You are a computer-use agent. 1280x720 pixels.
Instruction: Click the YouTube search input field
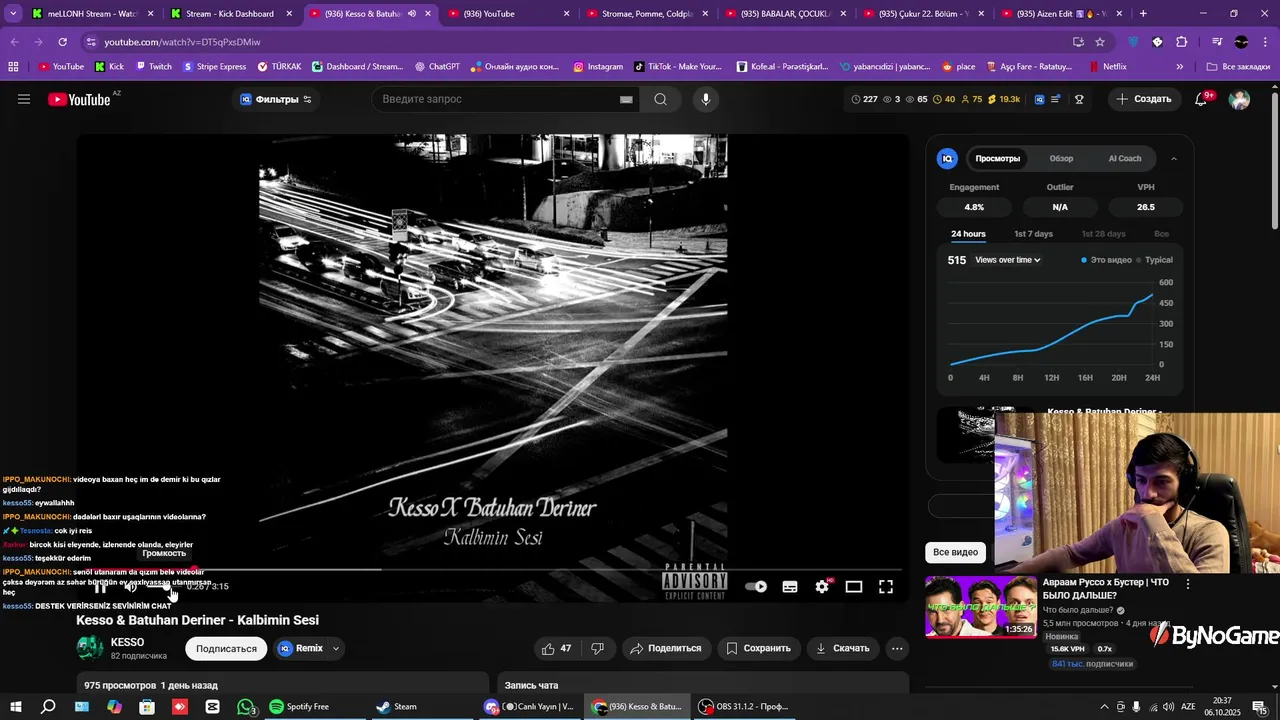[x=498, y=99]
